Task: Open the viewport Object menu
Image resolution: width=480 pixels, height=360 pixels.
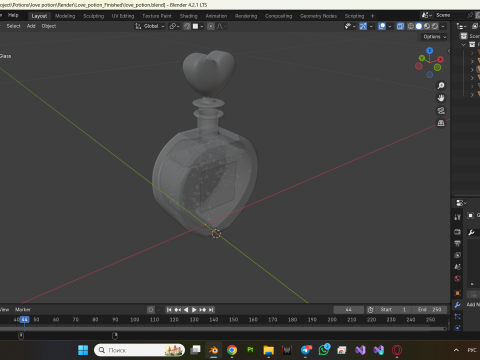Action: point(49,26)
